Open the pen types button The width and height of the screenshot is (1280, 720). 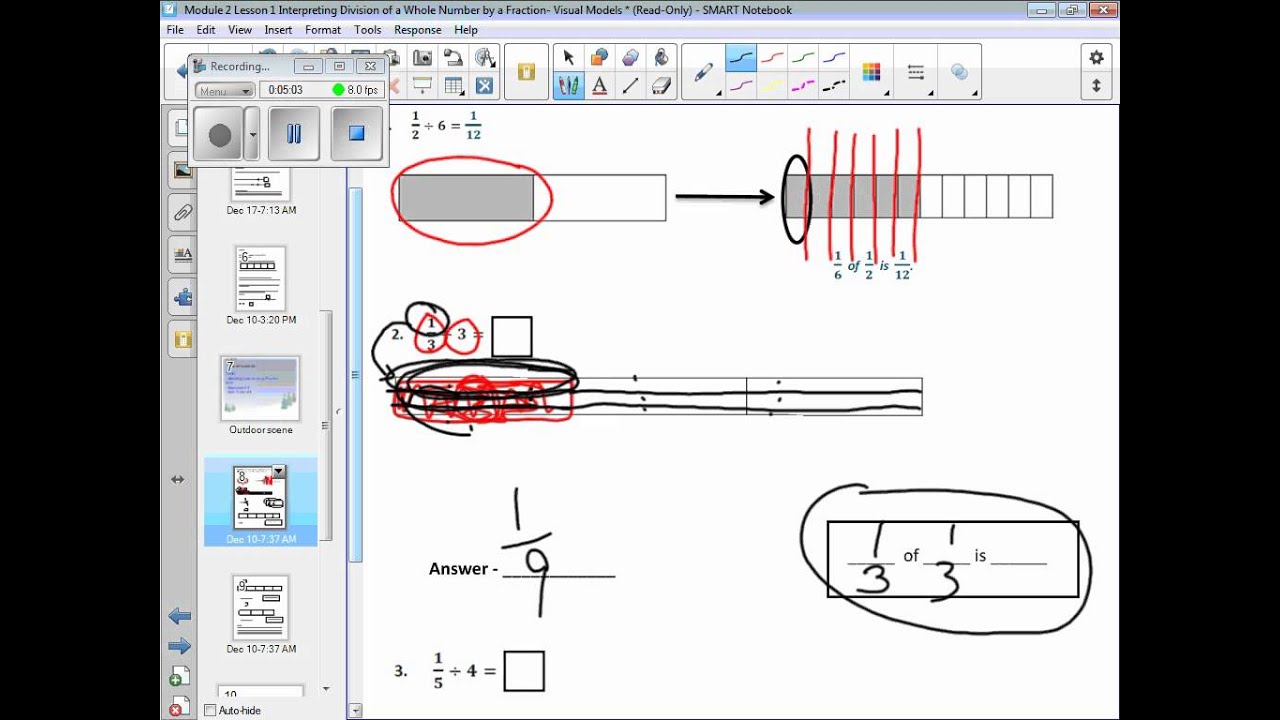[x=705, y=72]
